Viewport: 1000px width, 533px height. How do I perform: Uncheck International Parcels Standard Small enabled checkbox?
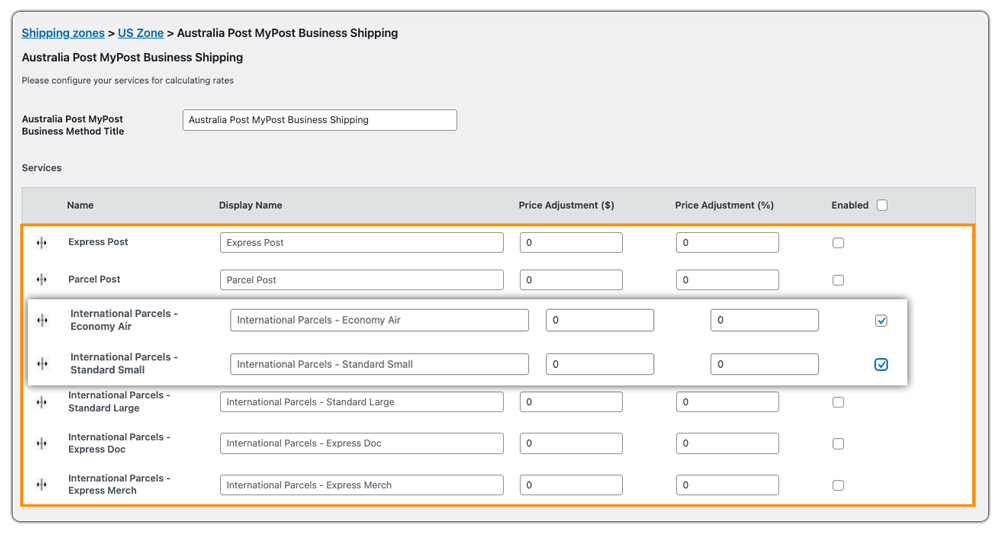(x=881, y=365)
